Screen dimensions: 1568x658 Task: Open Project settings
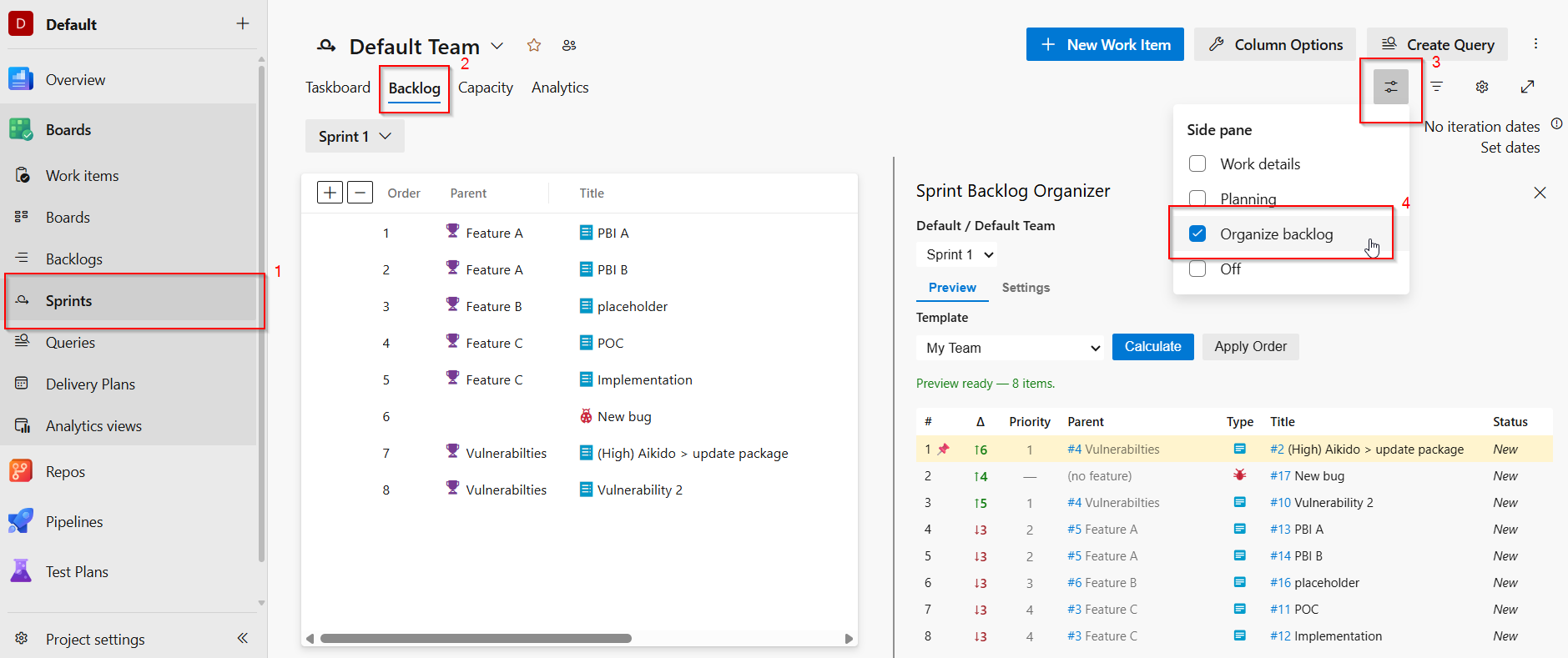[x=95, y=639]
